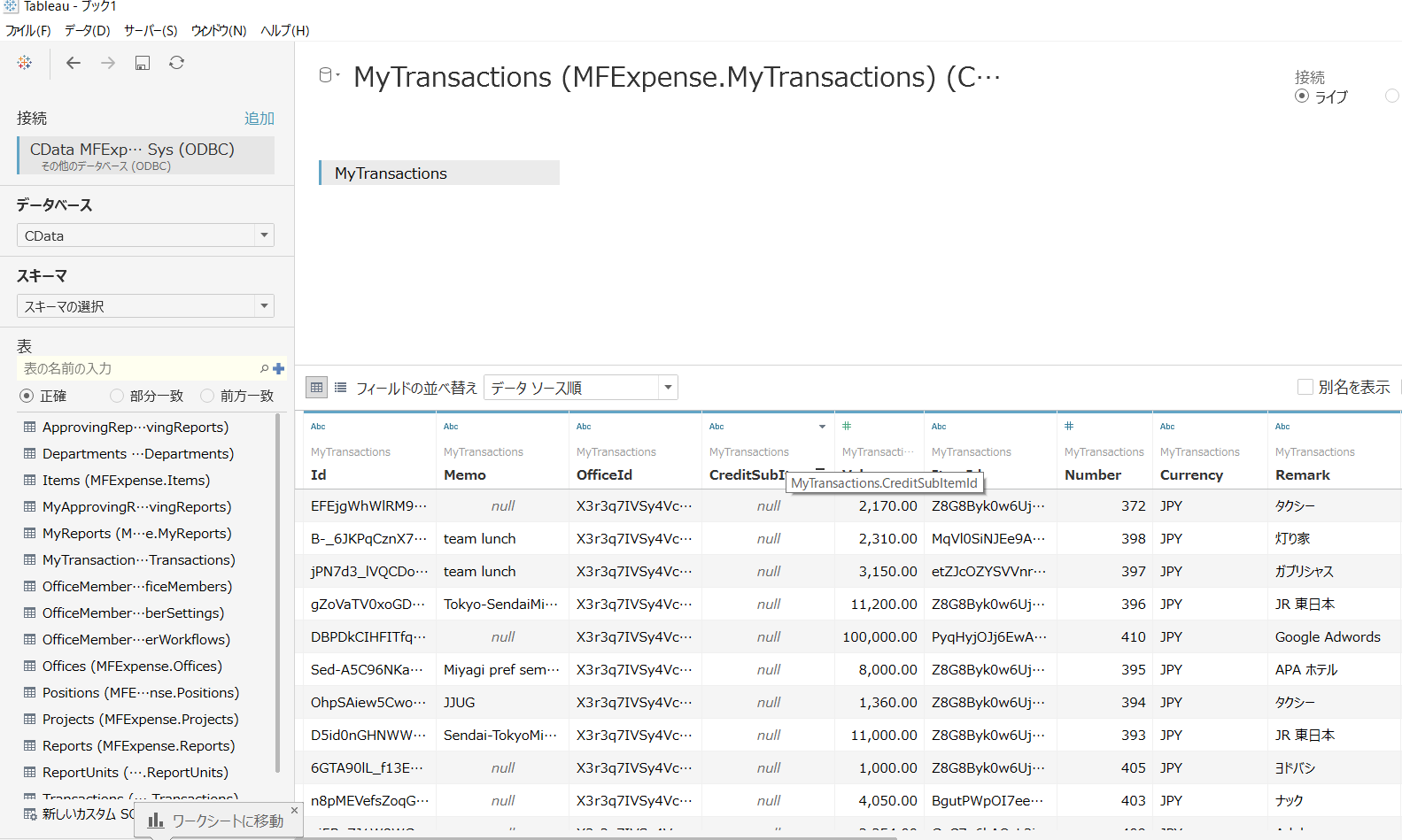Image resolution: width=1402 pixels, height=840 pixels.
Task: Open the サーバー(S) menu
Action: pos(151,30)
